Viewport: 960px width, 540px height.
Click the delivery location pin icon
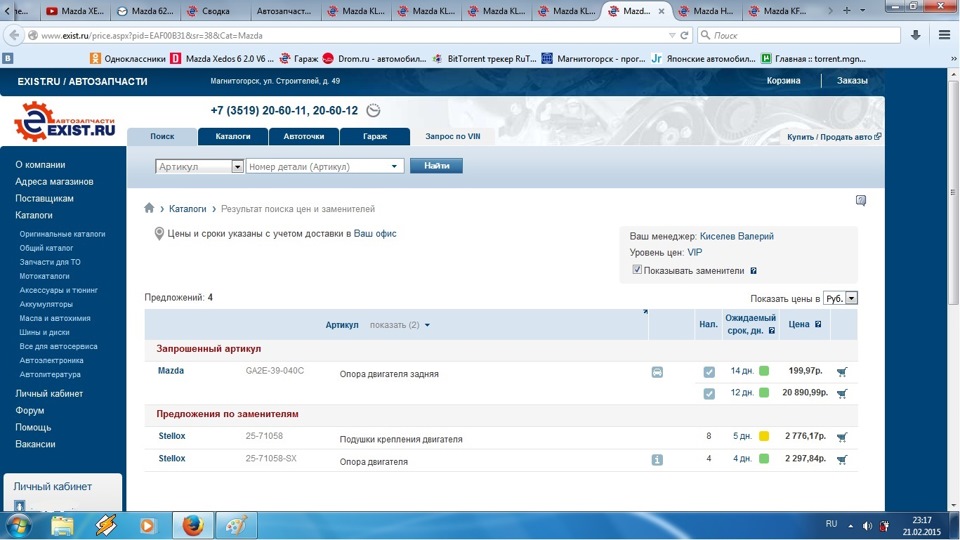coord(159,234)
